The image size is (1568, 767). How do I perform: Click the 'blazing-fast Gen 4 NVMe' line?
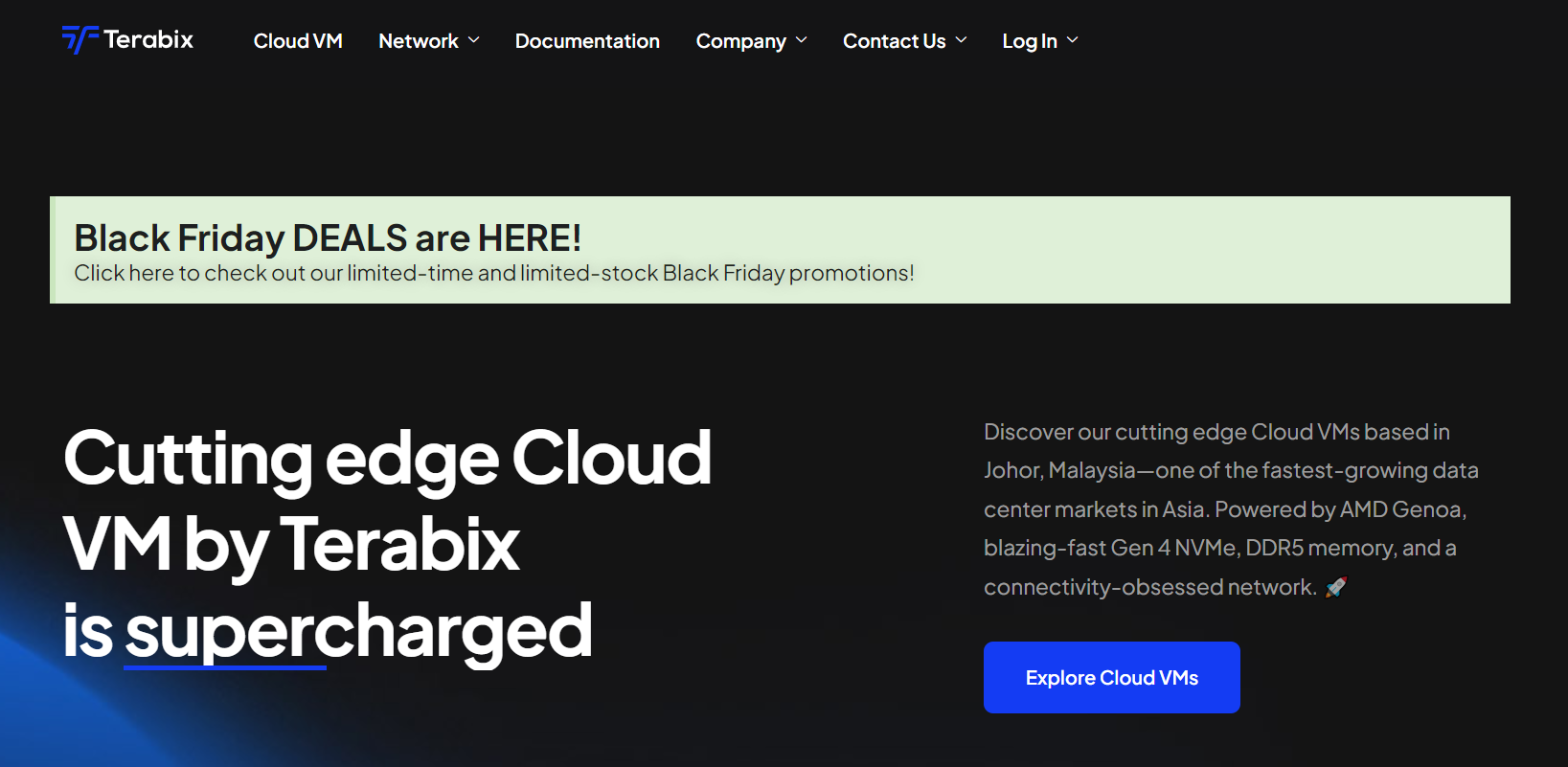click(1220, 548)
